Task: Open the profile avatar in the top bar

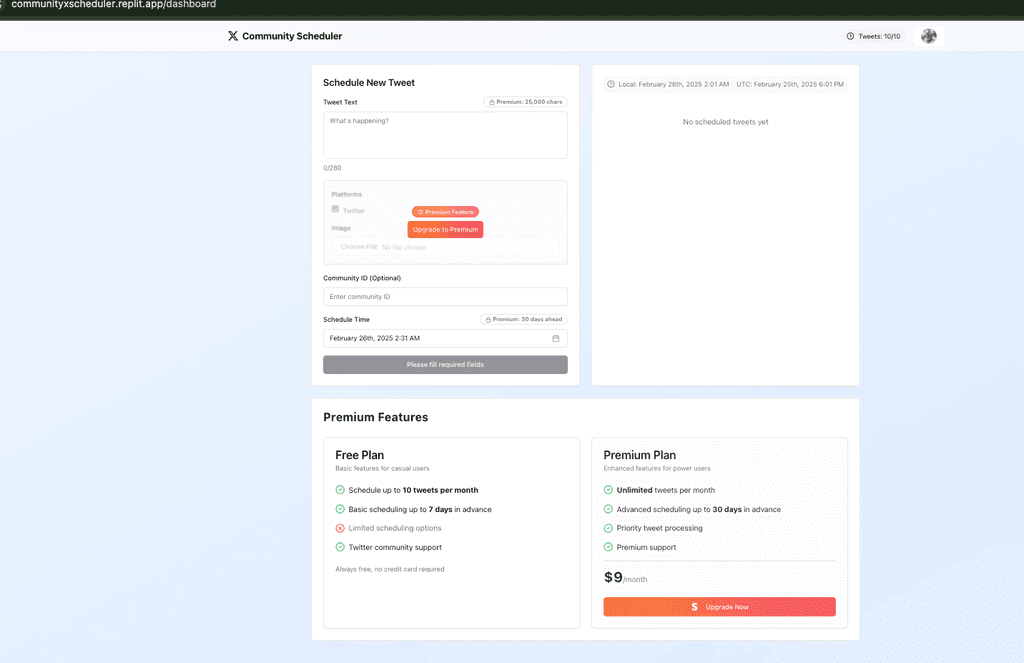Action: tap(928, 35)
